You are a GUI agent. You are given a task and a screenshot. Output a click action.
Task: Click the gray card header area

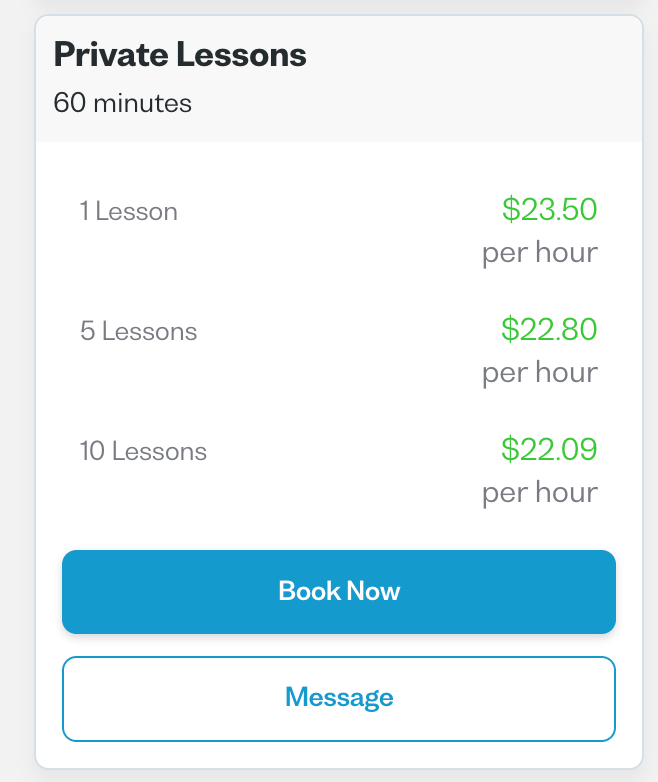(339, 79)
